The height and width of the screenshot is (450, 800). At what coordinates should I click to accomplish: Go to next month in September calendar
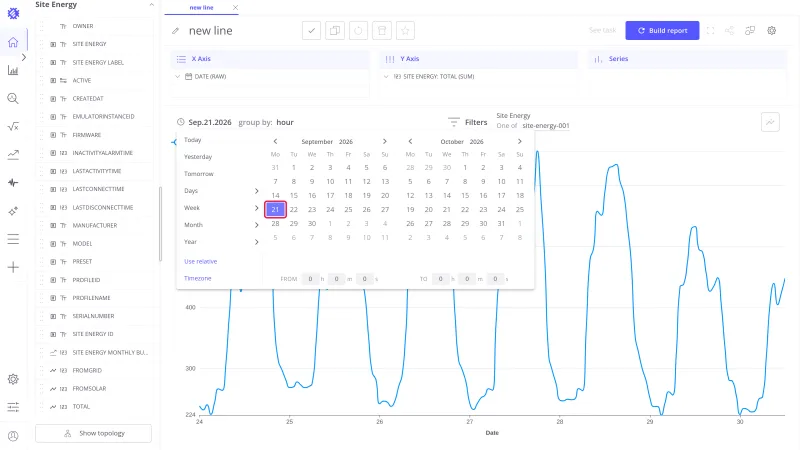click(x=385, y=141)
